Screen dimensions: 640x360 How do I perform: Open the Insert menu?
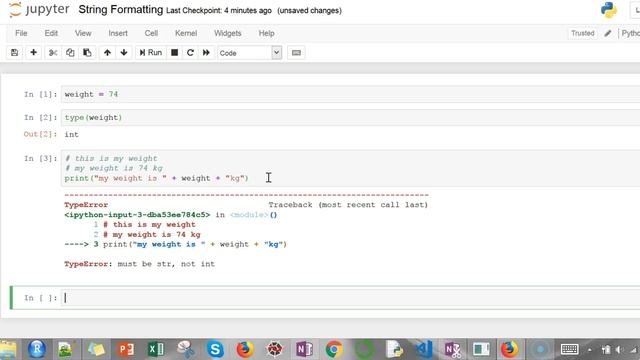click(118, 33)
